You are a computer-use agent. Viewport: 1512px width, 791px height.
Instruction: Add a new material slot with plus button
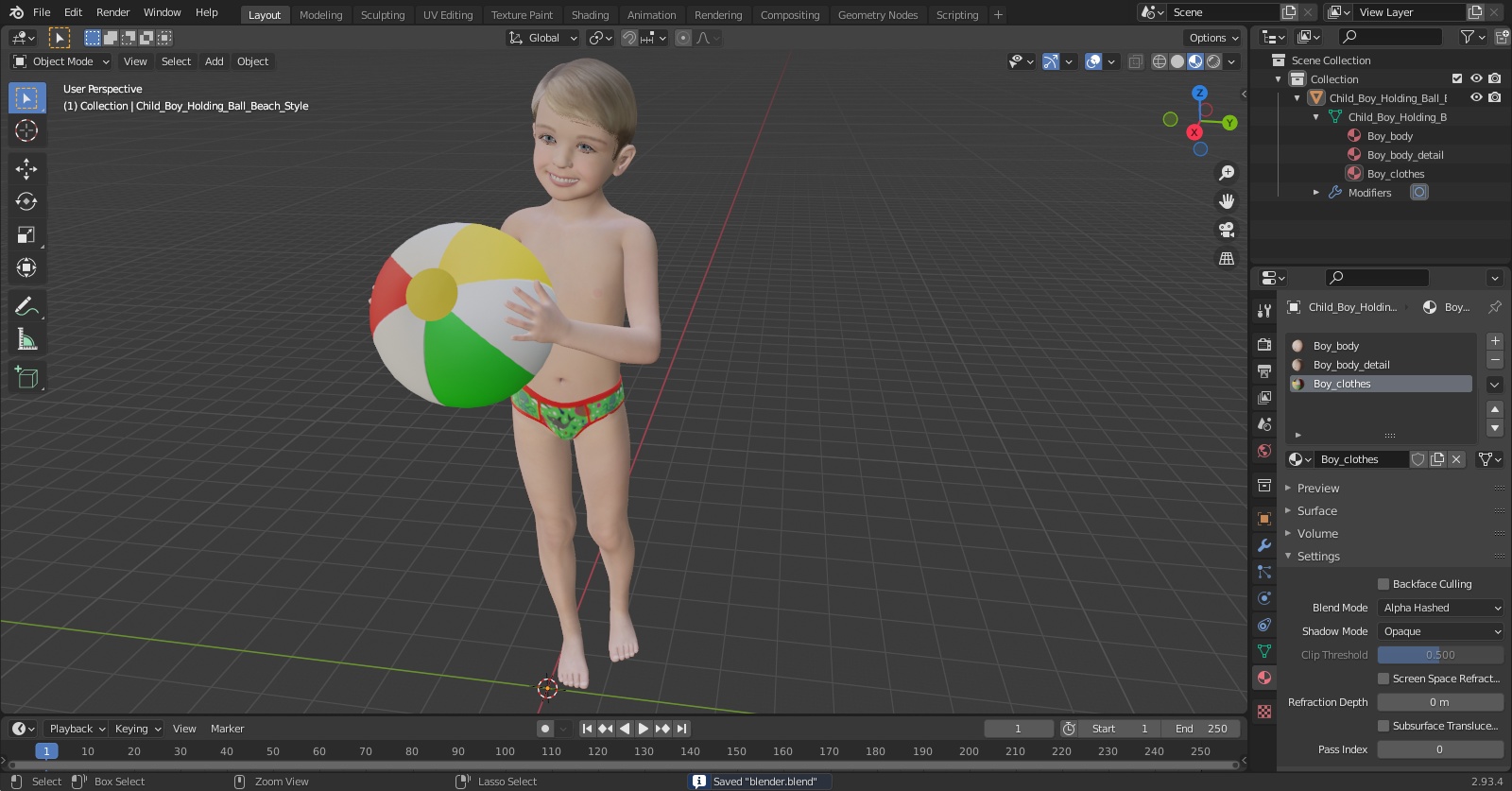click(x=1495, y=340)
